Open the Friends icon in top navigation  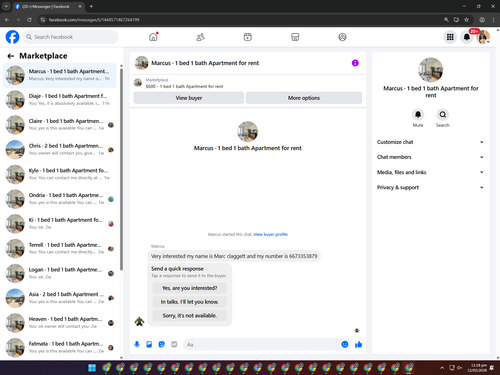pos(200,37)
